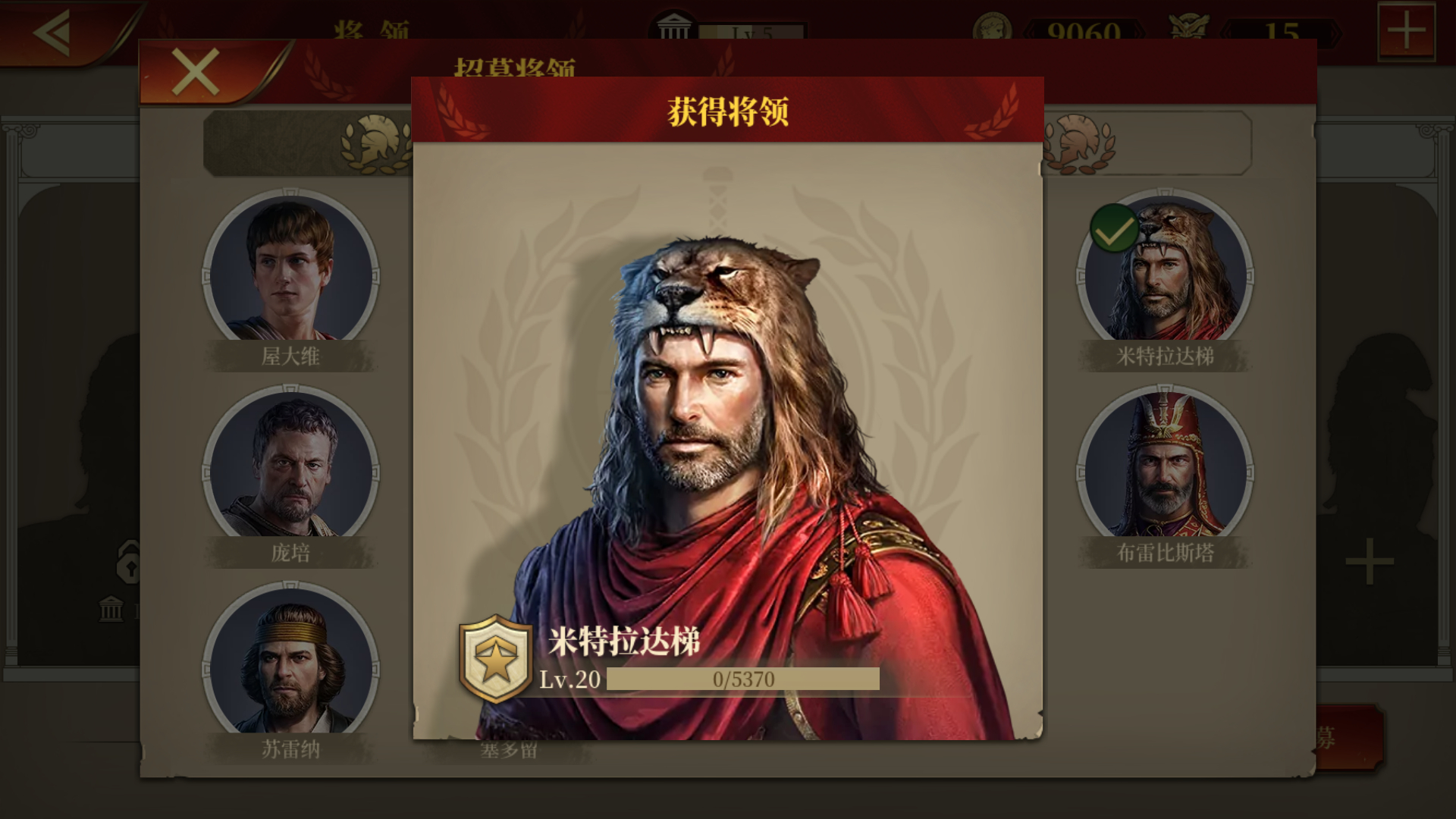Screen dimensions: 1456x819
Task: Click the red recruit button
Action: [x=1347, y=738]
